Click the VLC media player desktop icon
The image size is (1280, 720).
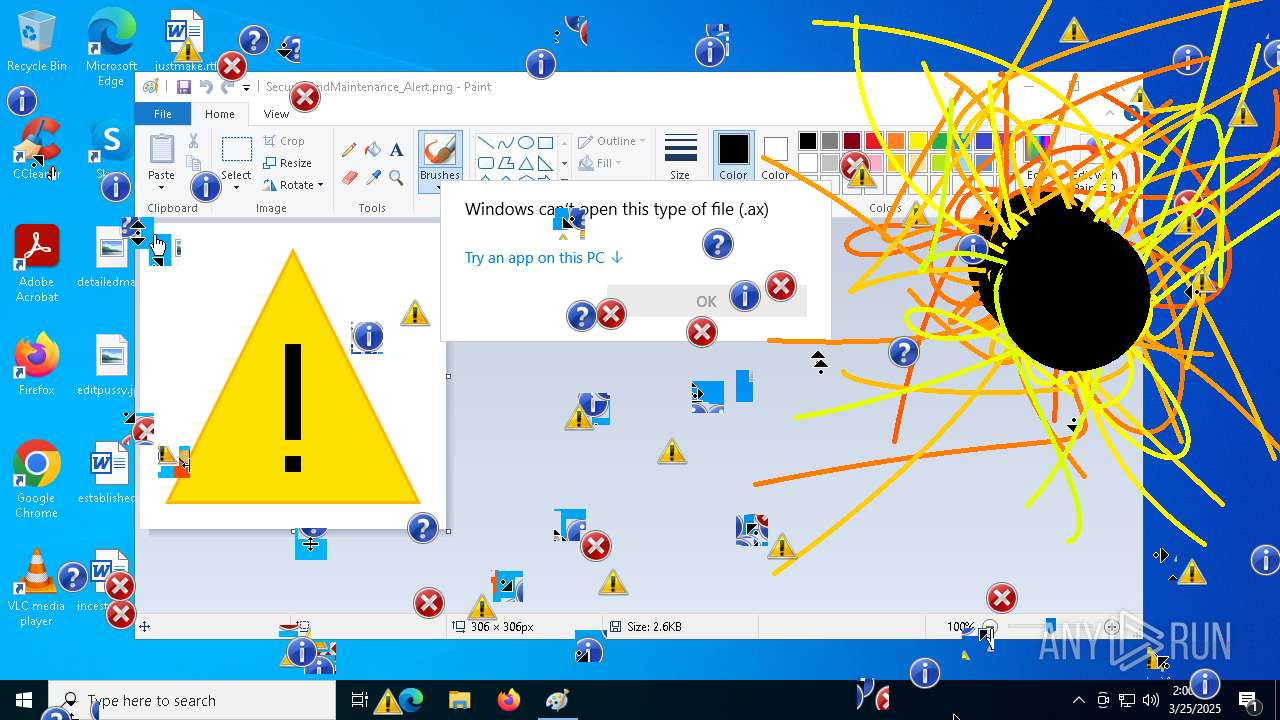(37, 588)
